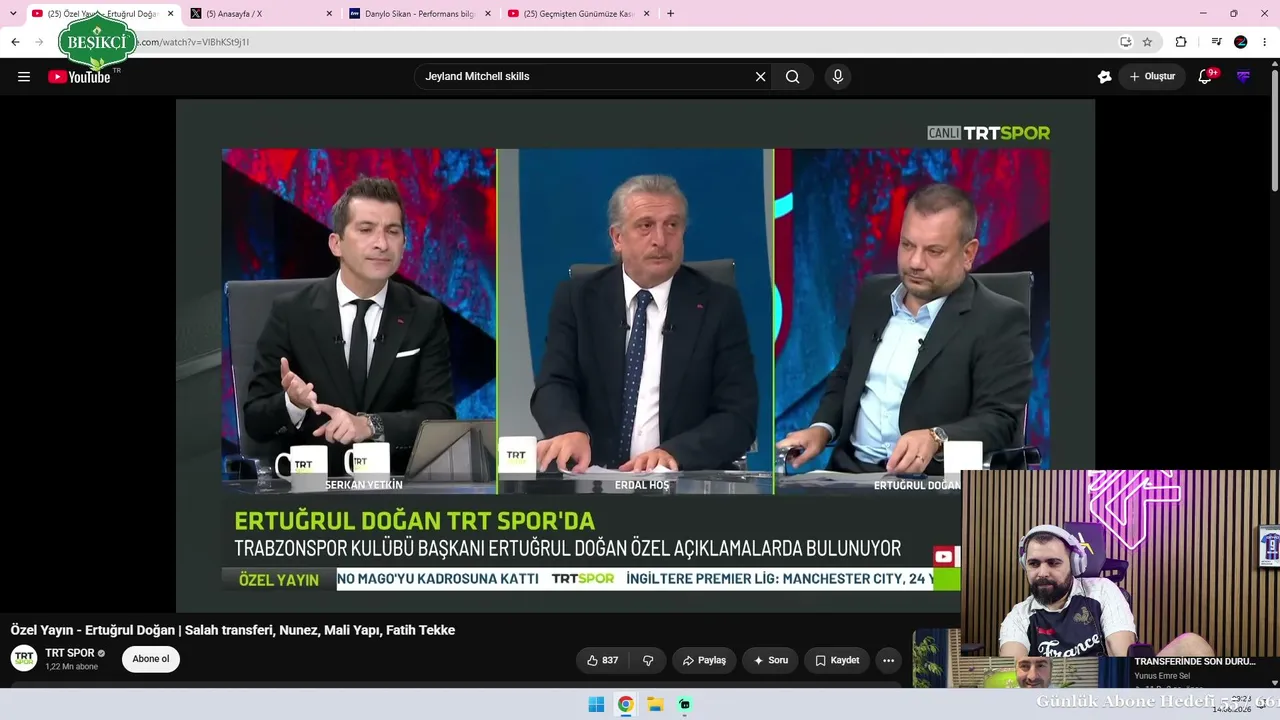Open the YouTube account avatar menu
1280x720 pixels.
click(x=1243, y=77)
